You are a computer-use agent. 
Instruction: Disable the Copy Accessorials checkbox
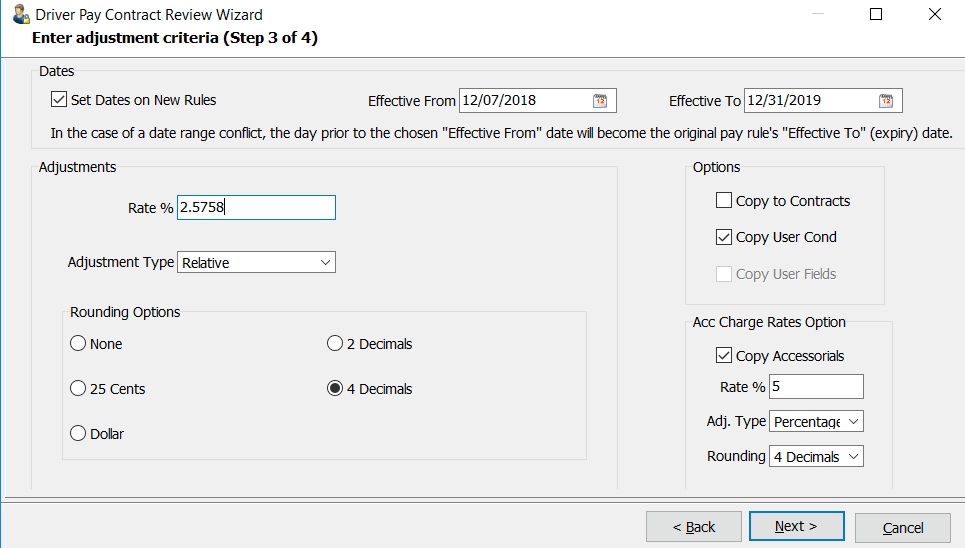tap(724, 356)
